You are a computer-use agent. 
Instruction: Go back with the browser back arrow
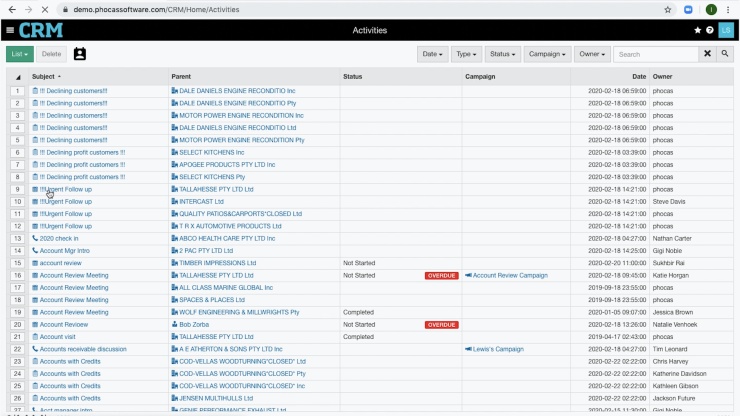(x=12, y=9)
